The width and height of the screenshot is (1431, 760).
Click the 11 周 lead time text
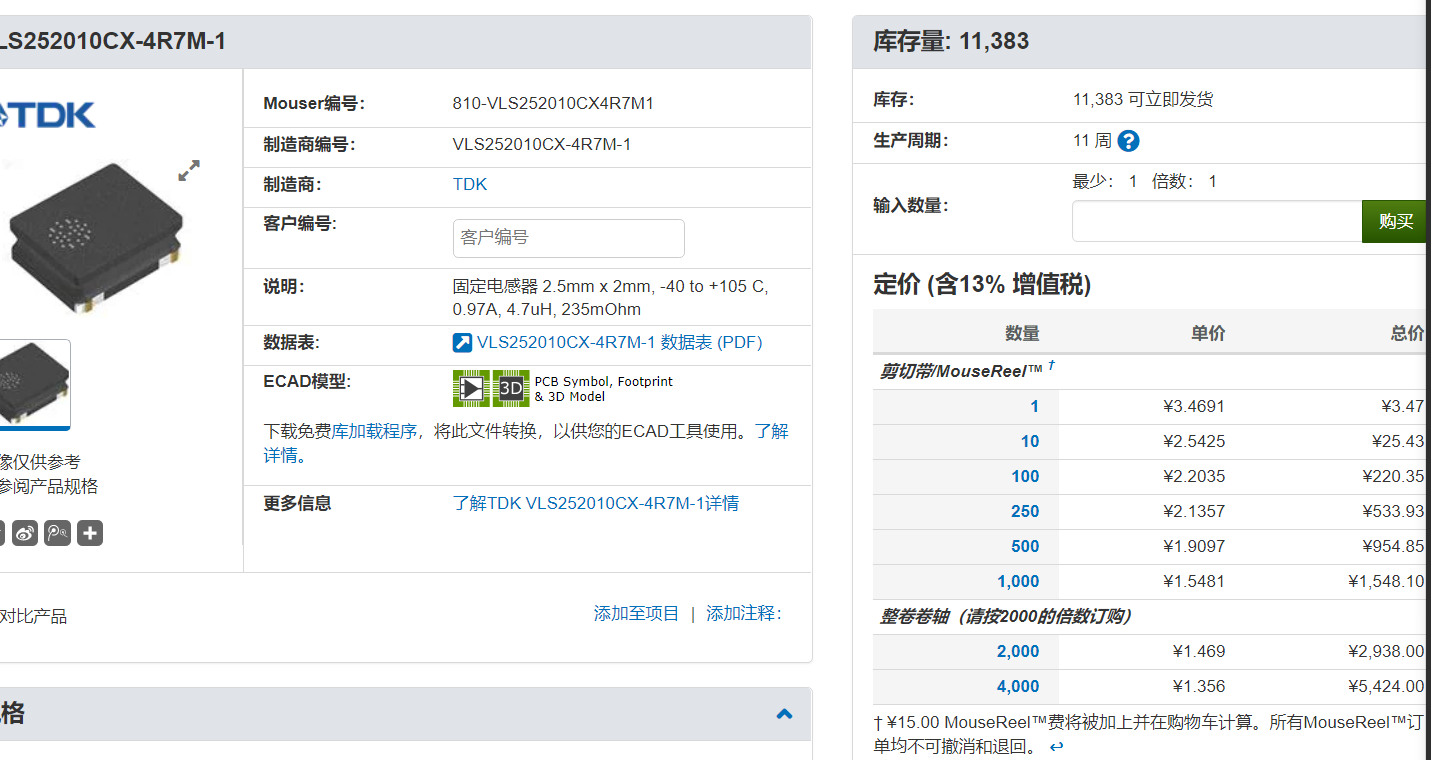[1092, 141]
